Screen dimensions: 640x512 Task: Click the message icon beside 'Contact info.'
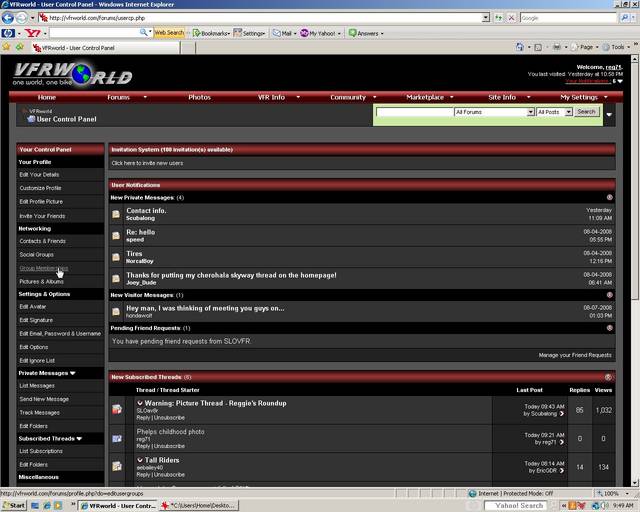pos(116,214)
